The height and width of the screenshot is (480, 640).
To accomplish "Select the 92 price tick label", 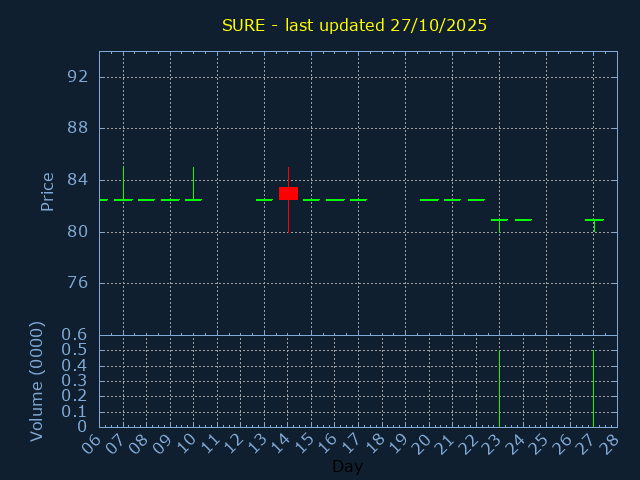I will (79, 77).
